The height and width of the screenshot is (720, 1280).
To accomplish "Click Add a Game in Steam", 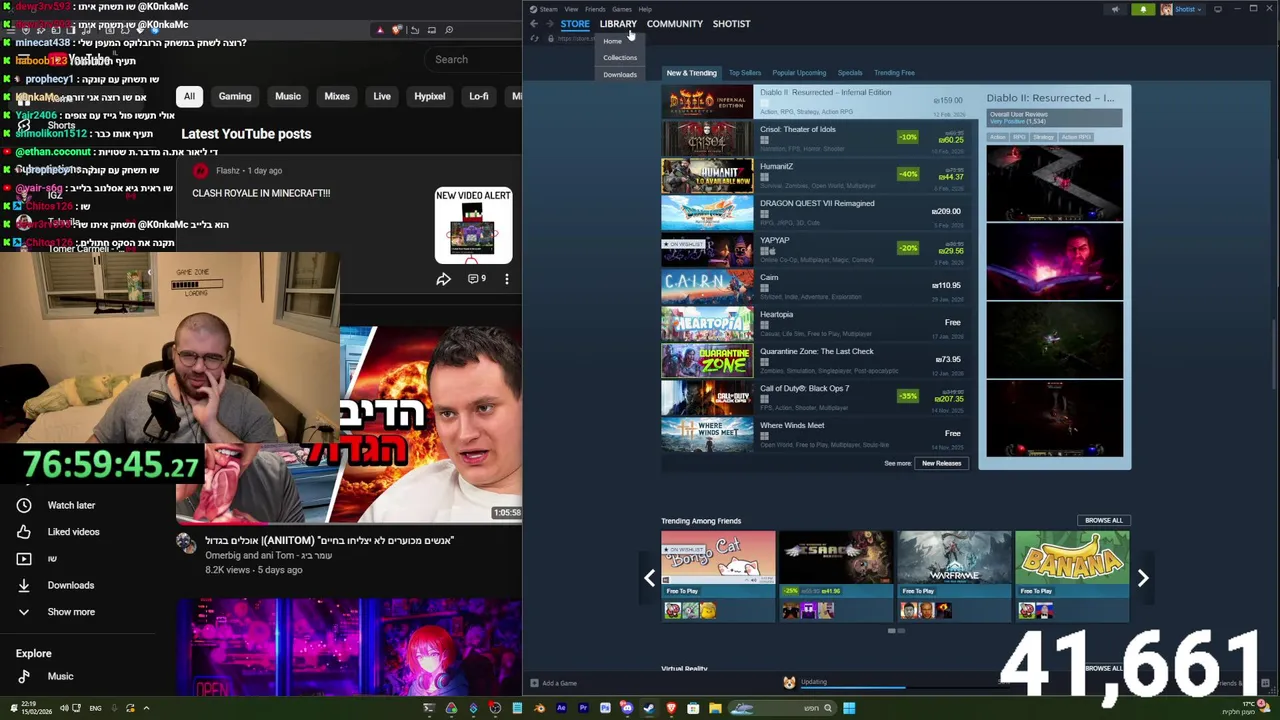I will (x=554, y=683).
